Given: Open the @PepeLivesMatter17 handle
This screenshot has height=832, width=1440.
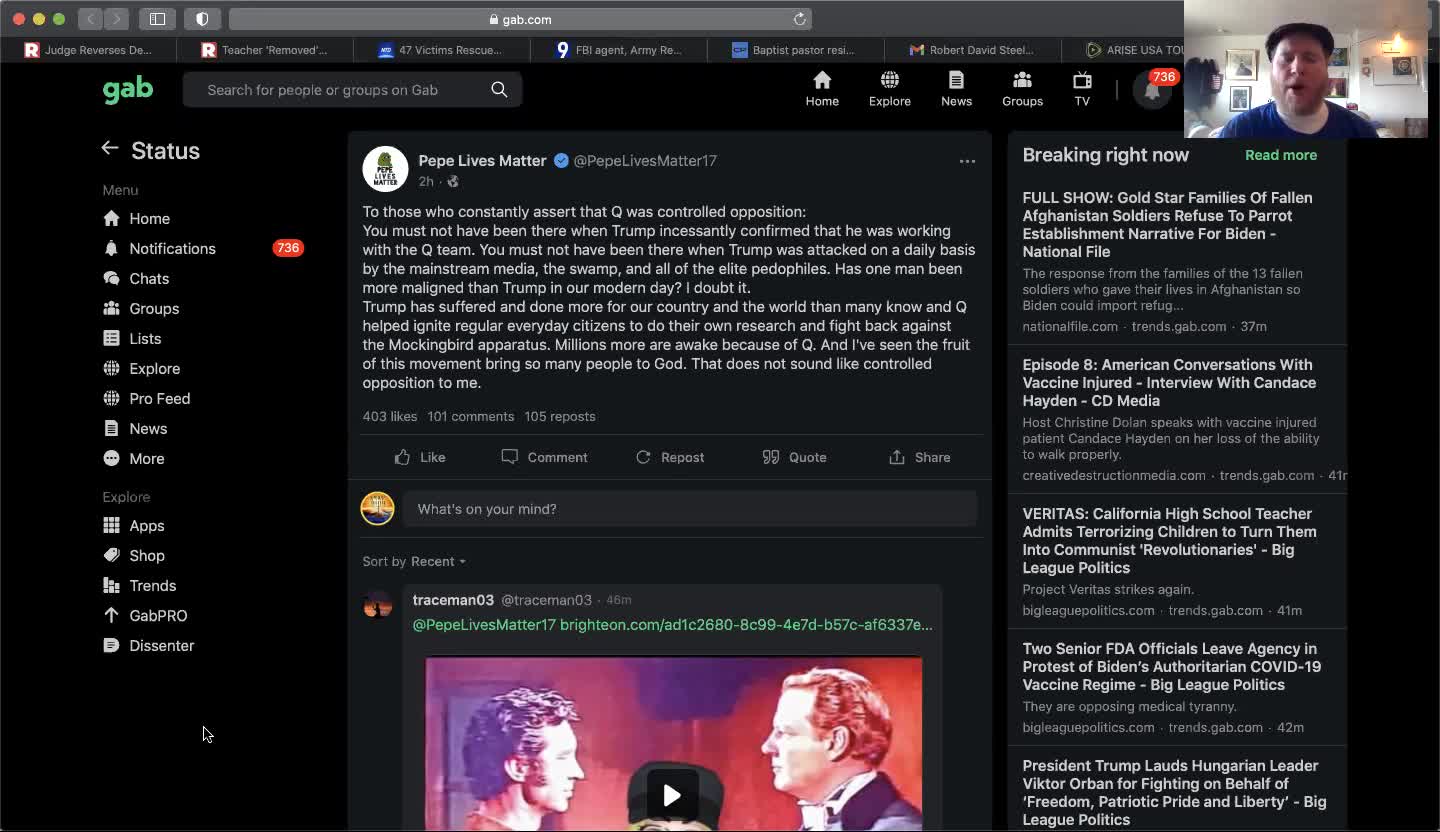Looking at the screenshot, I should pyautogui.click(x=645, y=160).
